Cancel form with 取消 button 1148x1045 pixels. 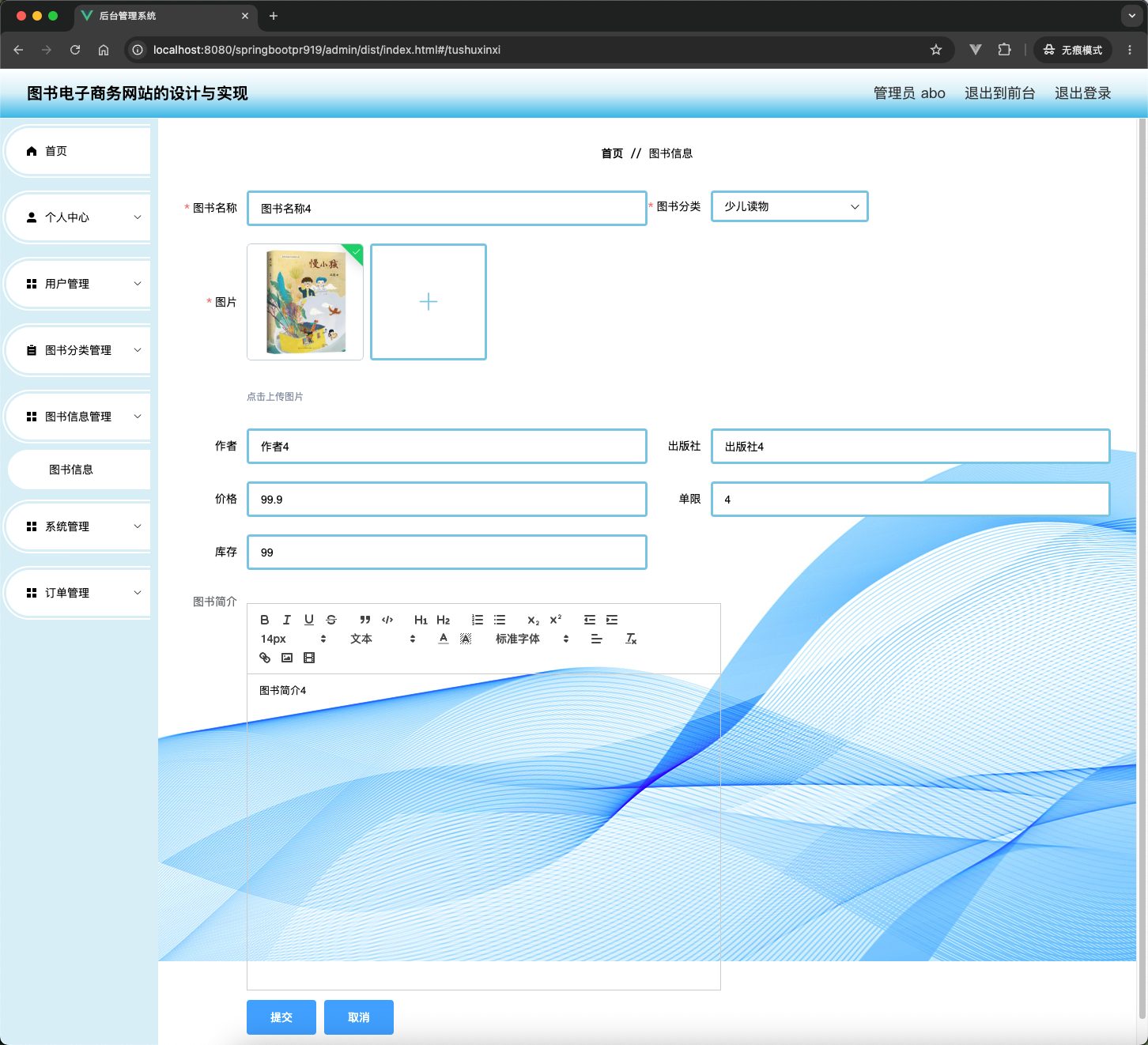point(359,1017)
